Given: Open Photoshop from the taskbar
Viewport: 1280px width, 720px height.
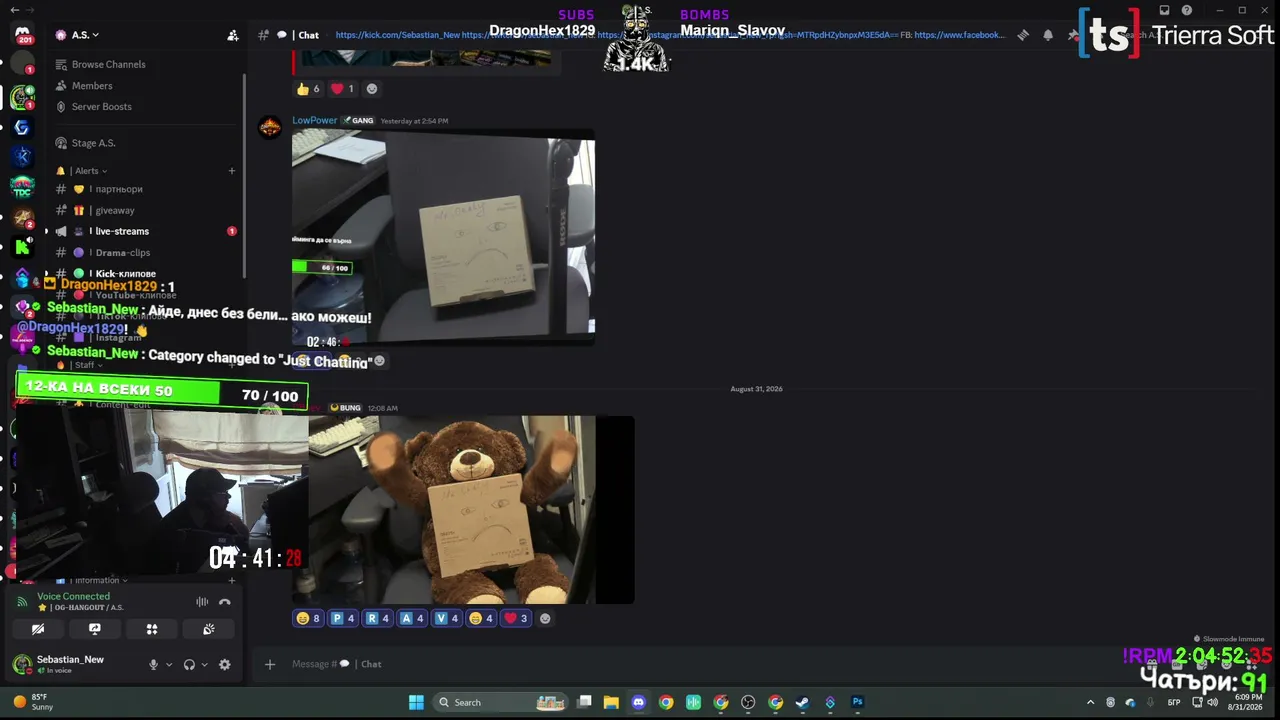Looking at the screenshot, I should coord(857,702).
